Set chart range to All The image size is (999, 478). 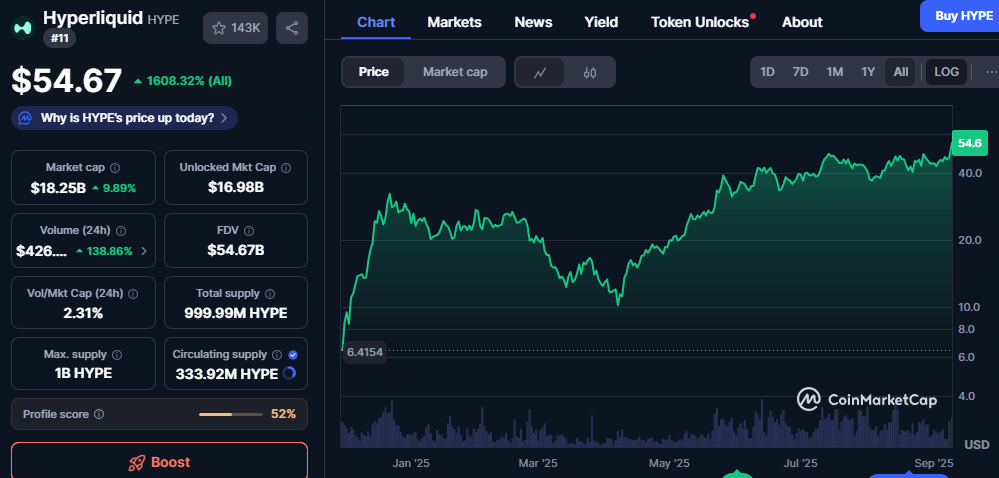coord(900,72)
